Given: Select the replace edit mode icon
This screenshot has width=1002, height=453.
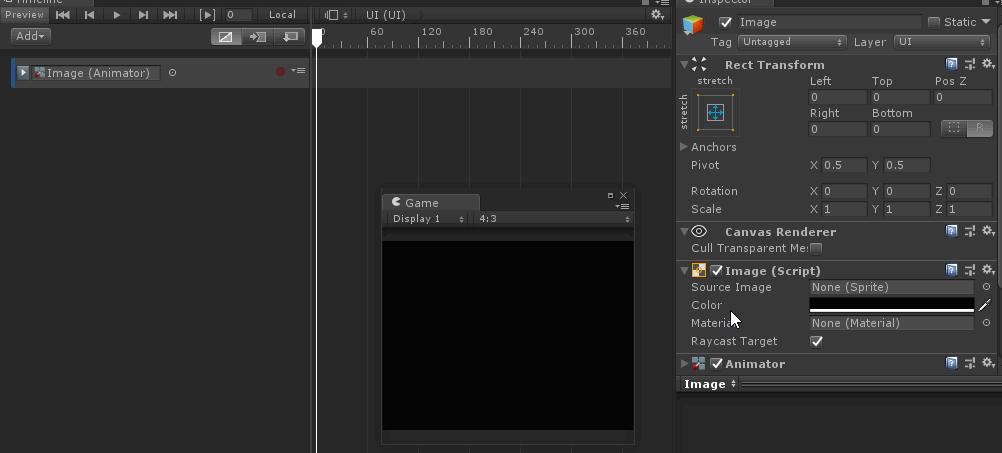Looking at the screenshot, I should click(289, 37).
